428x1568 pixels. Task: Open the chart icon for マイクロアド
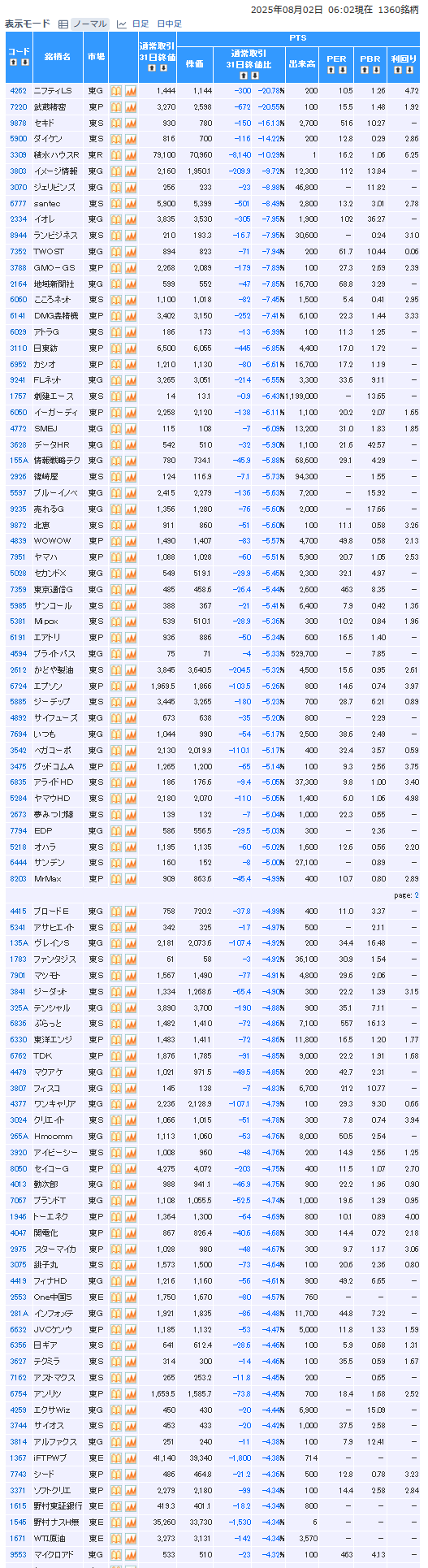click(x=130, y=1554)
